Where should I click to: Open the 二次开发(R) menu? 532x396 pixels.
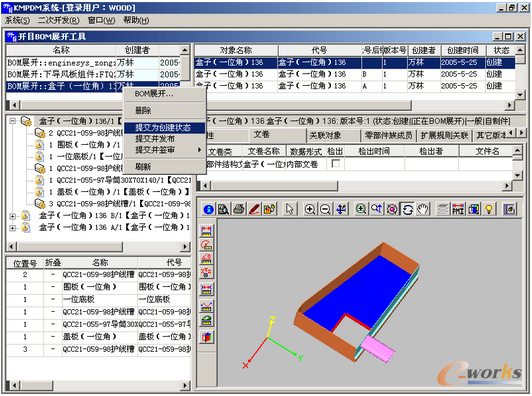click(58, 20)
